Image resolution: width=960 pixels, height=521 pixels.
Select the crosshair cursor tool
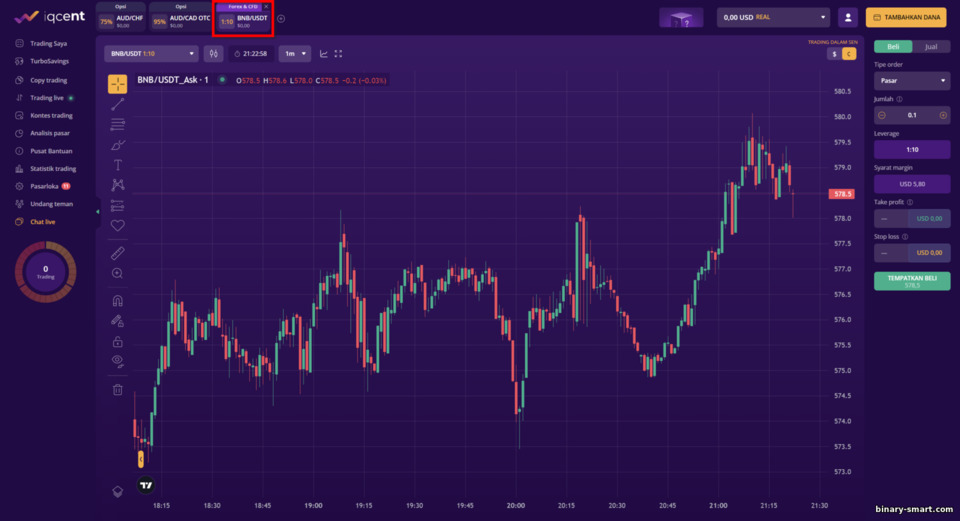(118, 84)
